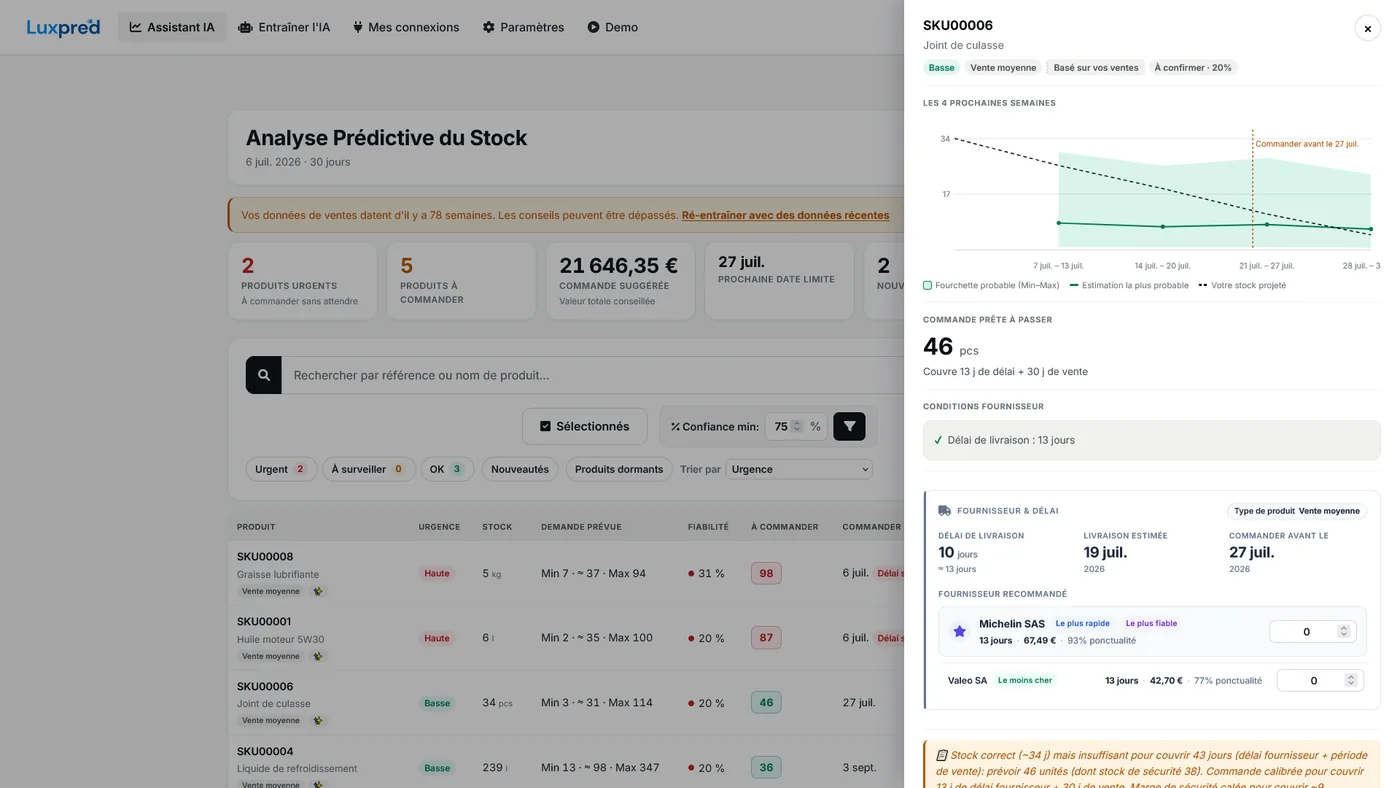Select the SKU00004 Liquide de refroidissement row
Viewport: 1400px width, 788px height.
point(566,762)
